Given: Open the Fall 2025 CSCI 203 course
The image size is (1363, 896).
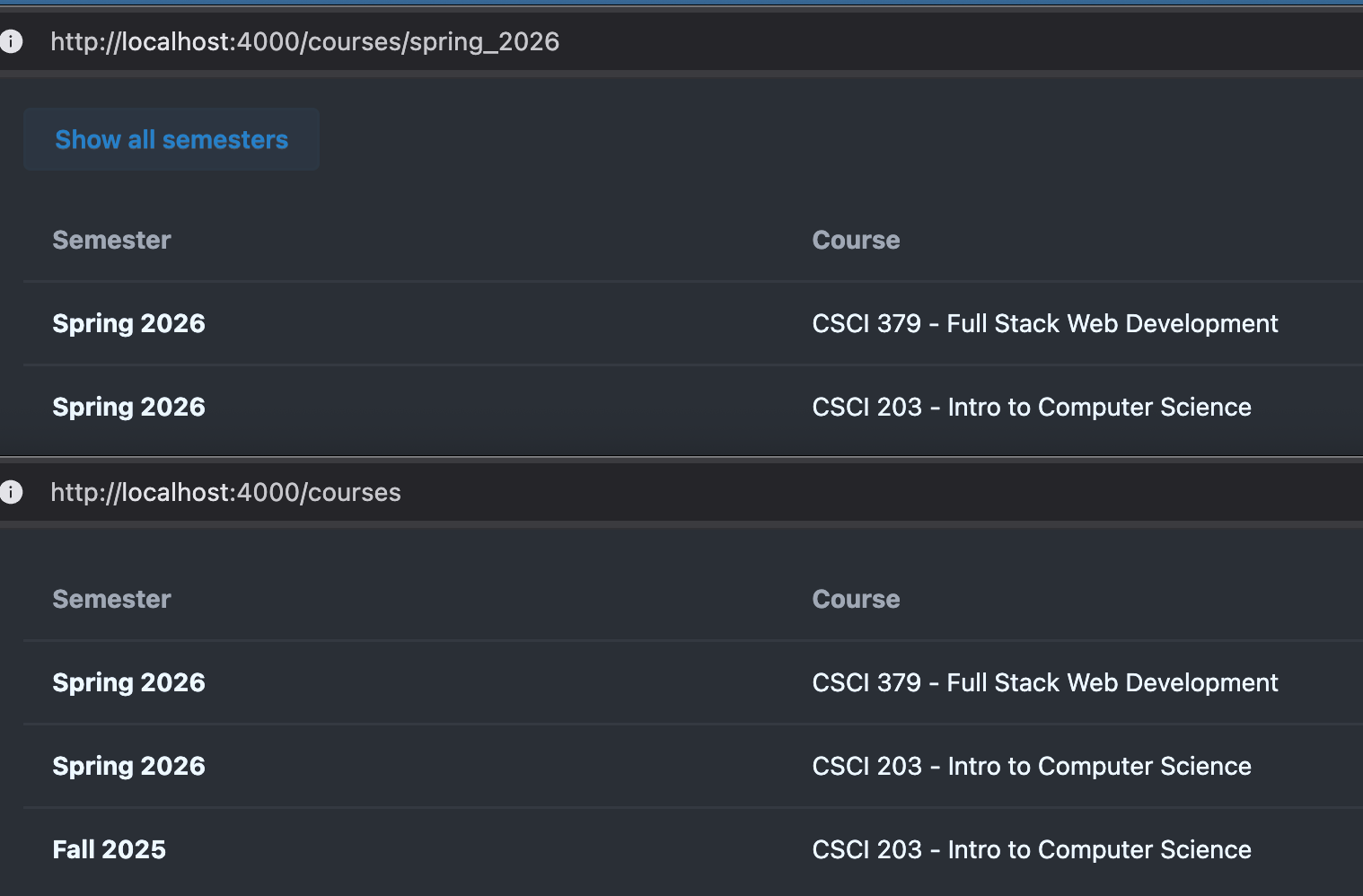Looking at the screenshot, I should coord(1031,849).
